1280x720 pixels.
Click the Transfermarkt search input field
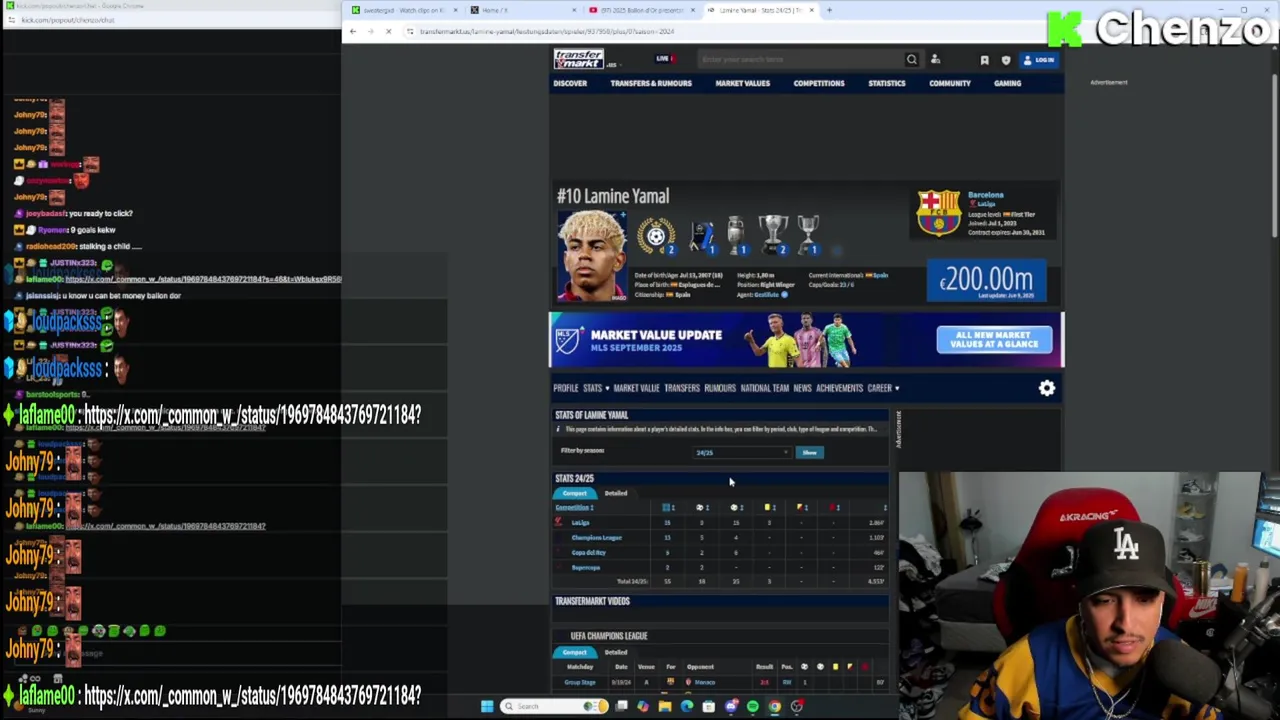pos(800,60)
